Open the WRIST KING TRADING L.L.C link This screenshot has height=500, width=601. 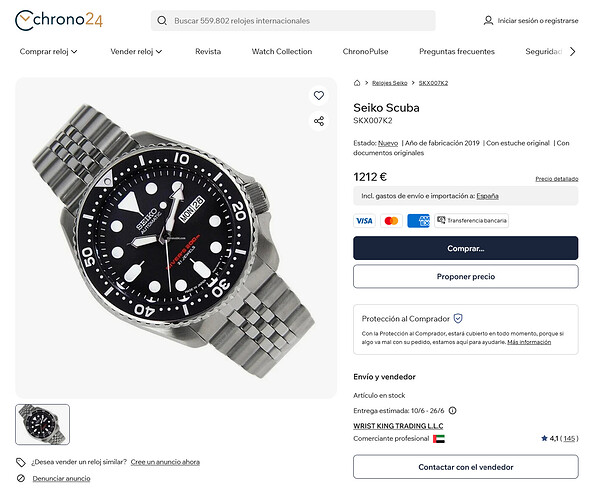pos(398,426)
